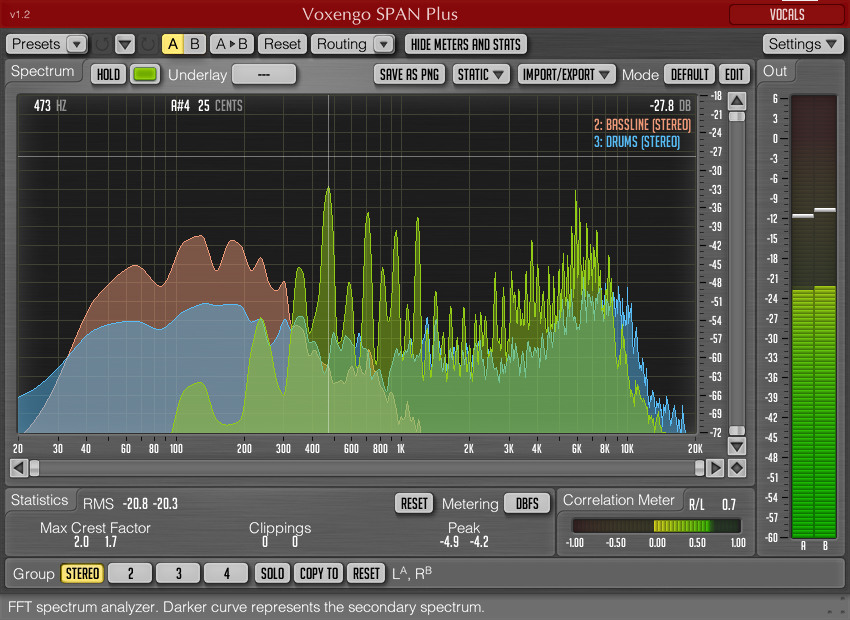Click the 473 HZ frequency readout

coord(50,106)
